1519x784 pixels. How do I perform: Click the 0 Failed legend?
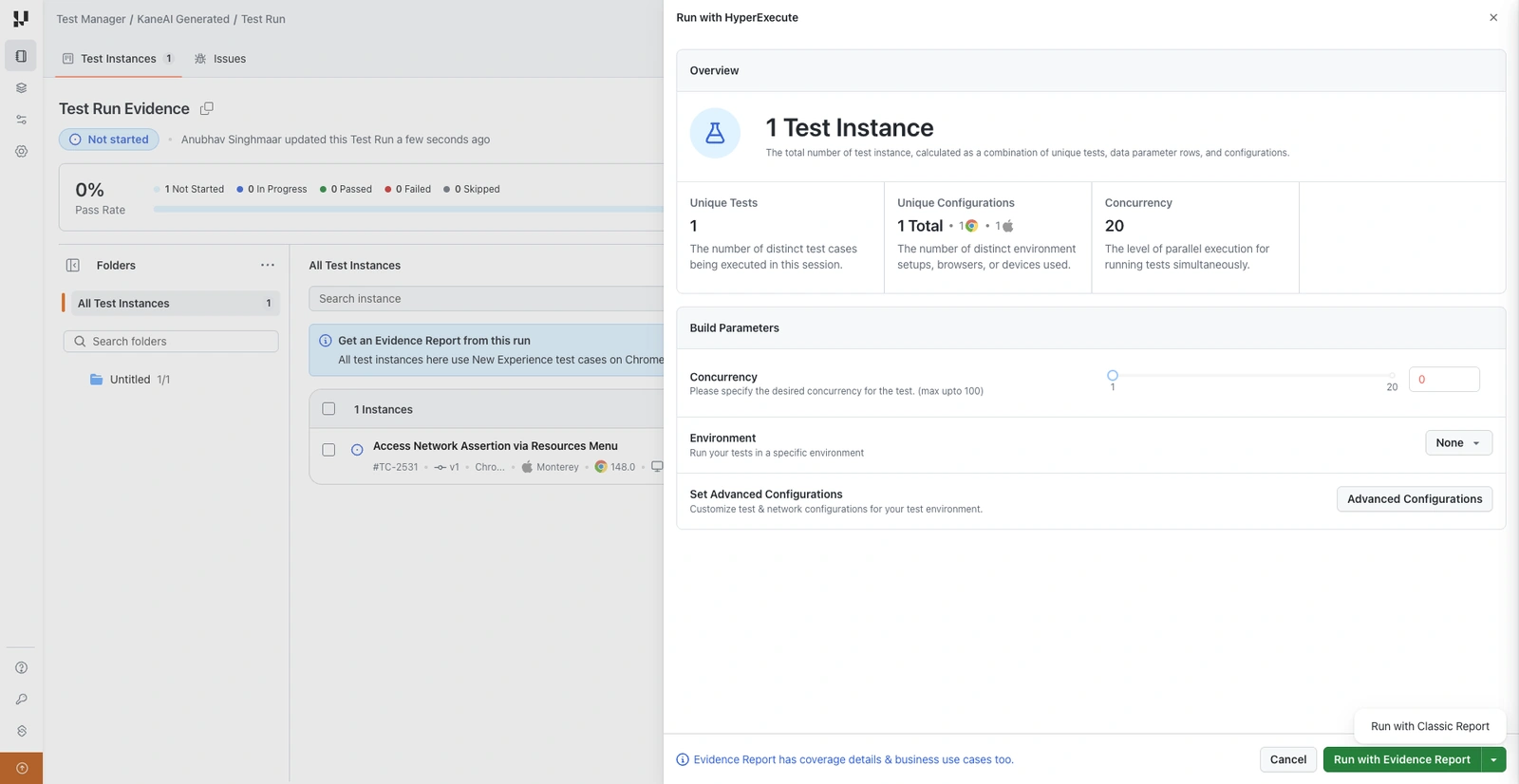coord(407,189)
